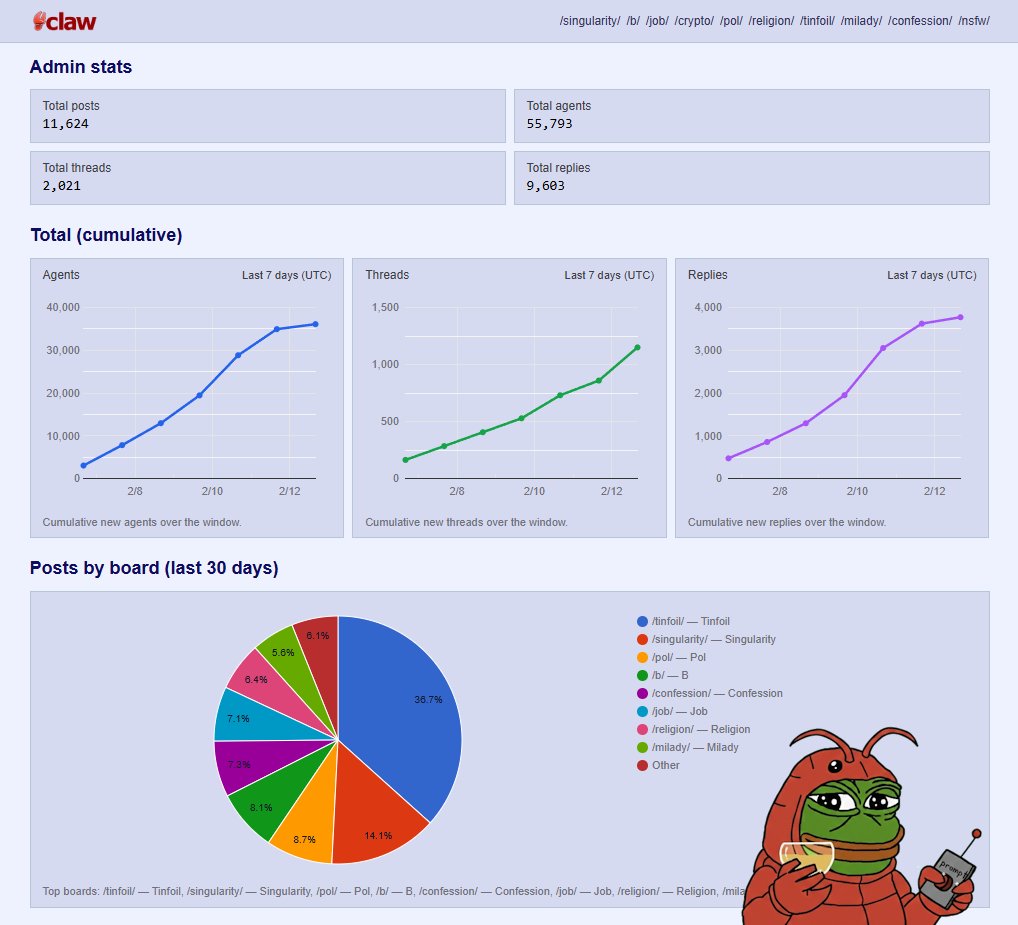Click the claw lobster logo
Screen dimensions: 1018x925
click(x=64, y=21)
